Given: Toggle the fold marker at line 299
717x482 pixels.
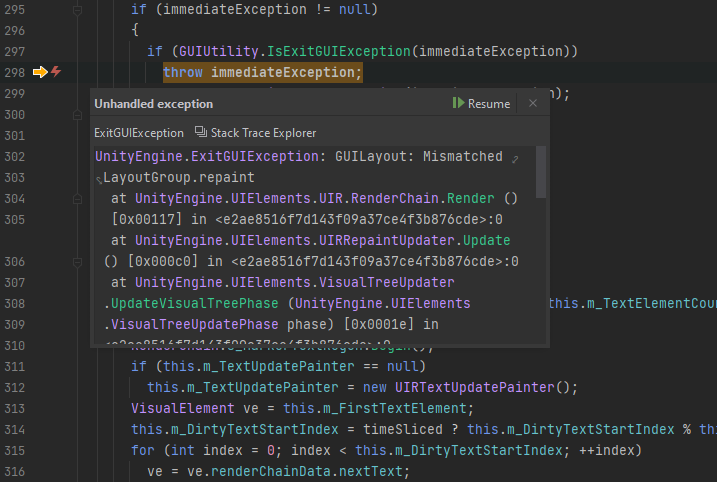Looking at the screenshot, I should click(x=77, y=94).
